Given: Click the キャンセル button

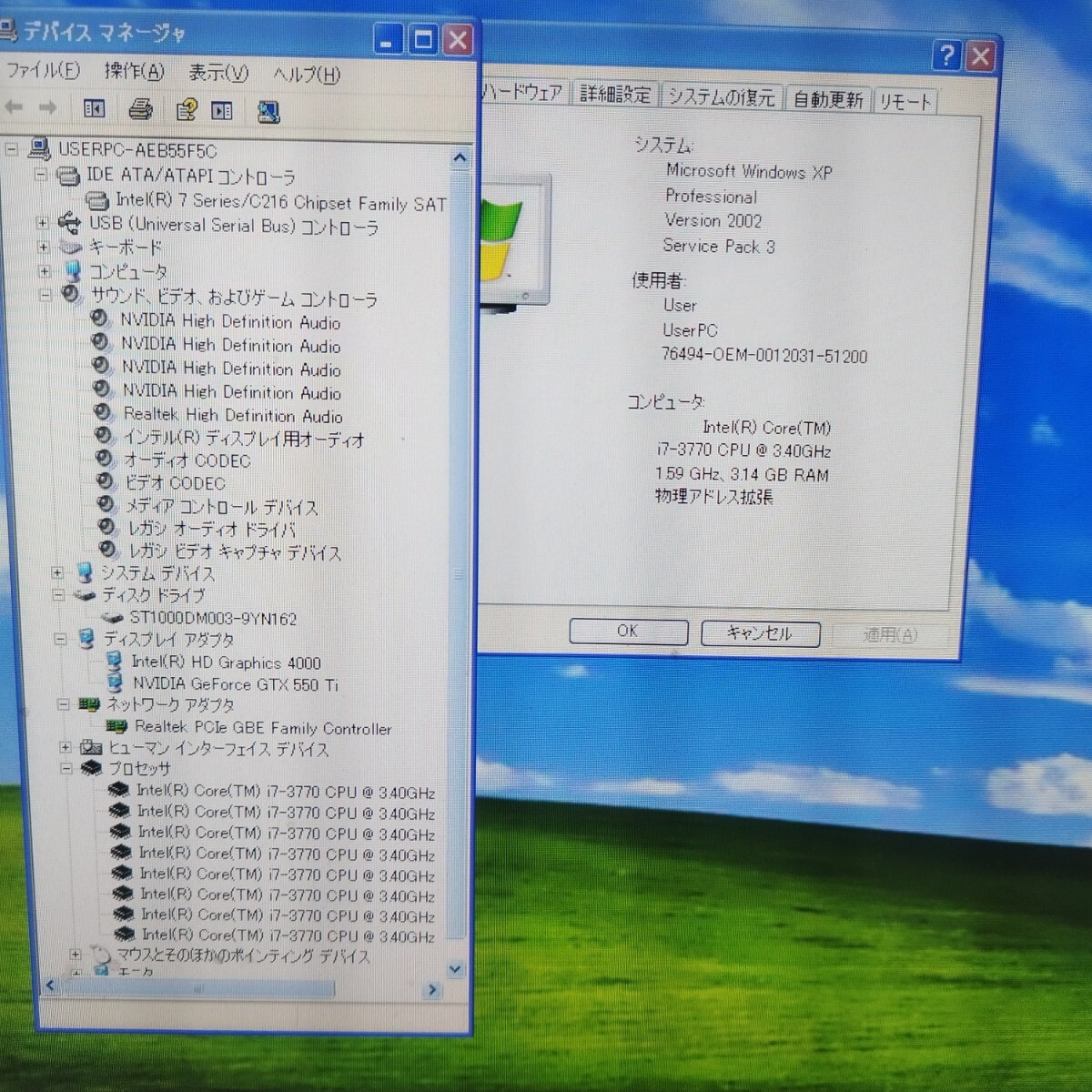Looking at the screenshot, I should 760,632.
